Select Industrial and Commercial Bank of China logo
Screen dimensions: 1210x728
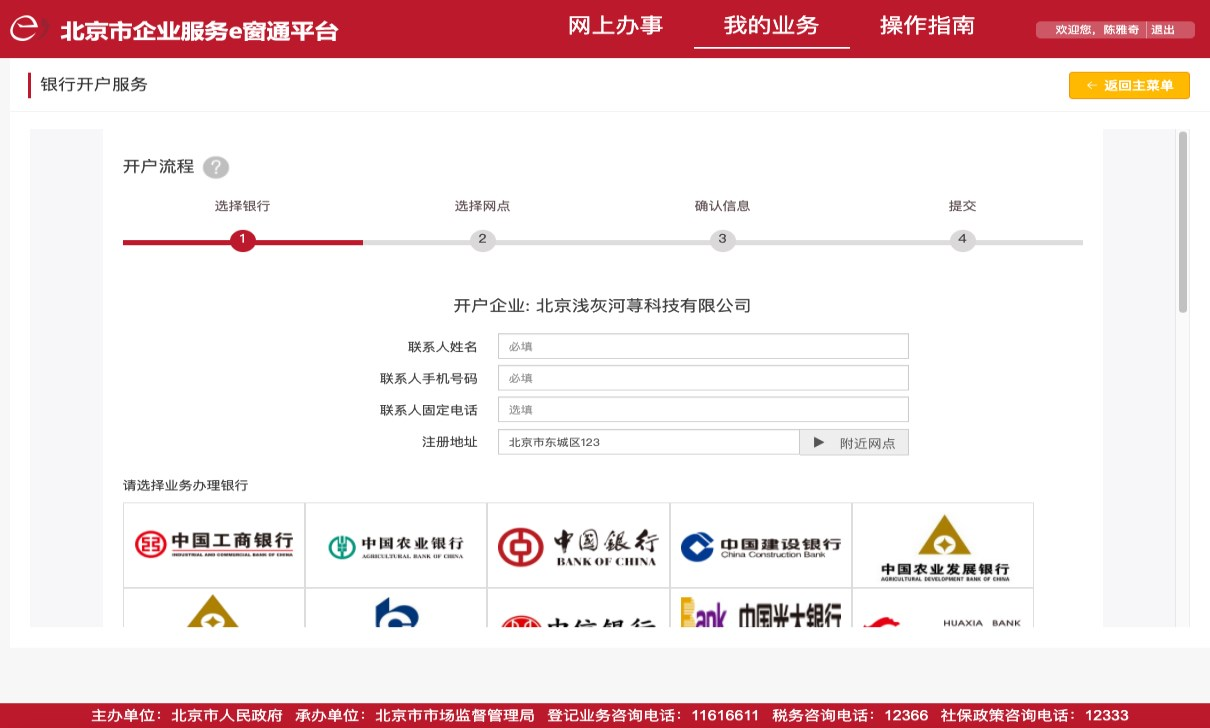click(x=214, y=545)
